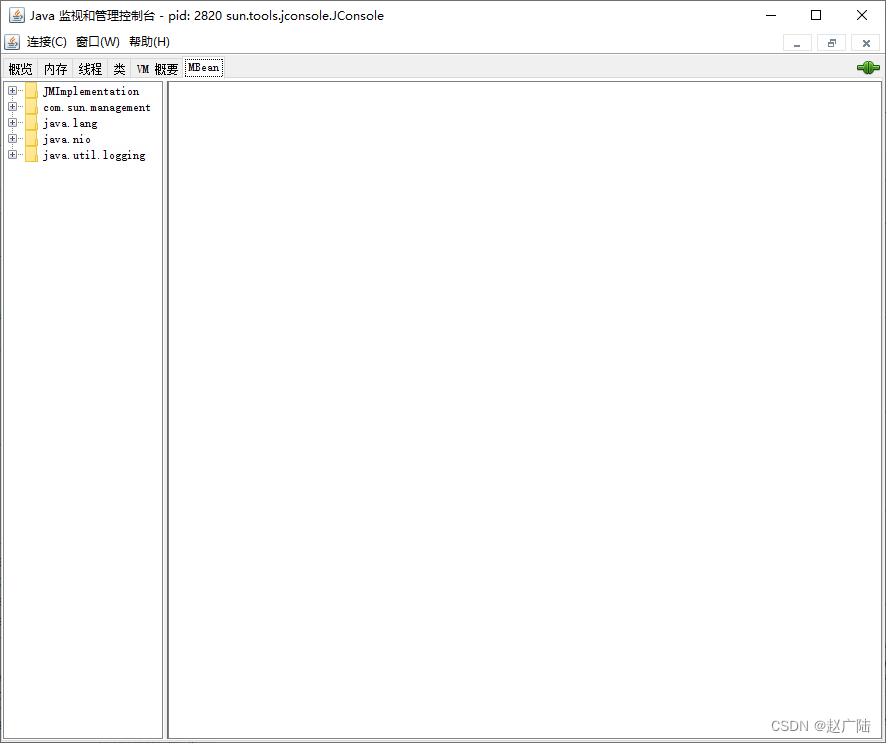Image resolution: width=886 pixels, height=743 pixels.
Task: Expand the java.util.logging node
Action: [12, 154]
